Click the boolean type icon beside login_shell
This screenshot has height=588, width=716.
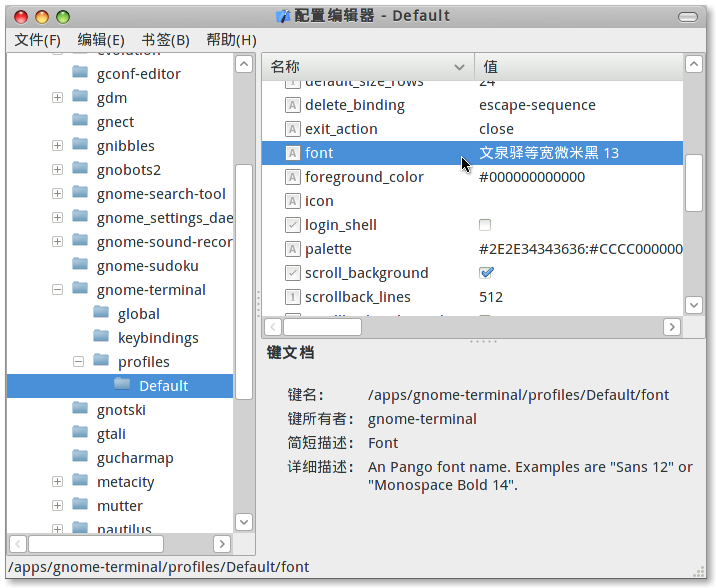tap(292, 225)
